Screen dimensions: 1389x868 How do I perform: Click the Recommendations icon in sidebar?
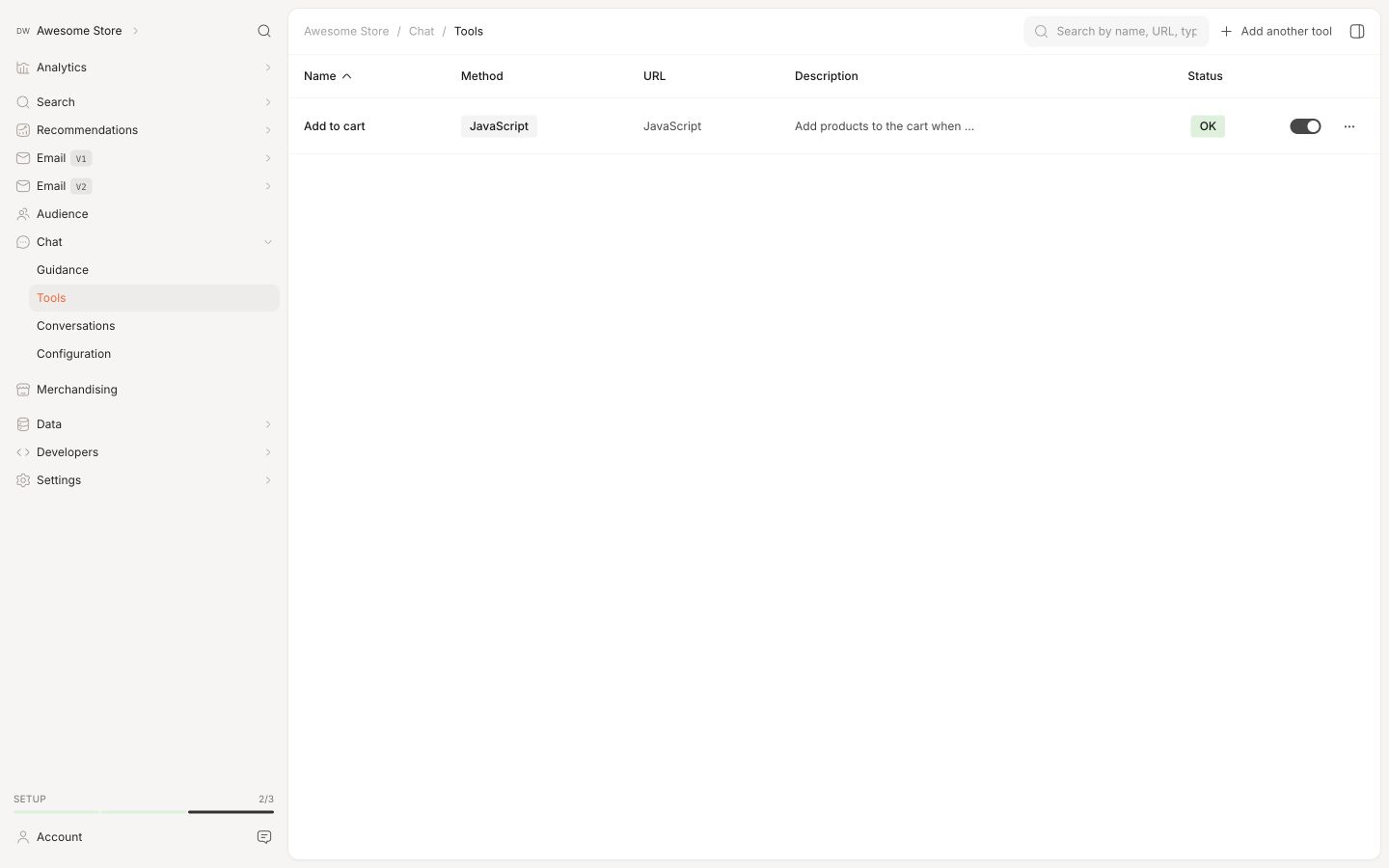click(23, 130)
